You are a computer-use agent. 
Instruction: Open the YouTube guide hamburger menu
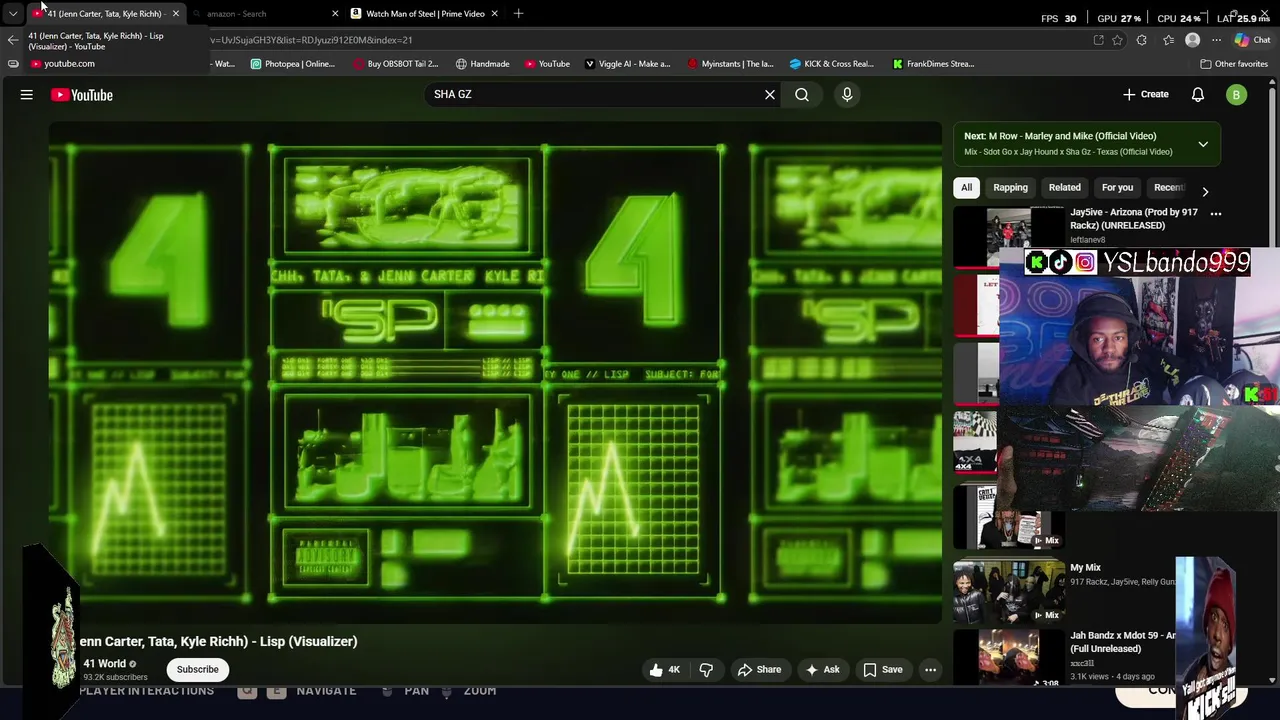pyautogui.click(x=27, y=95)
